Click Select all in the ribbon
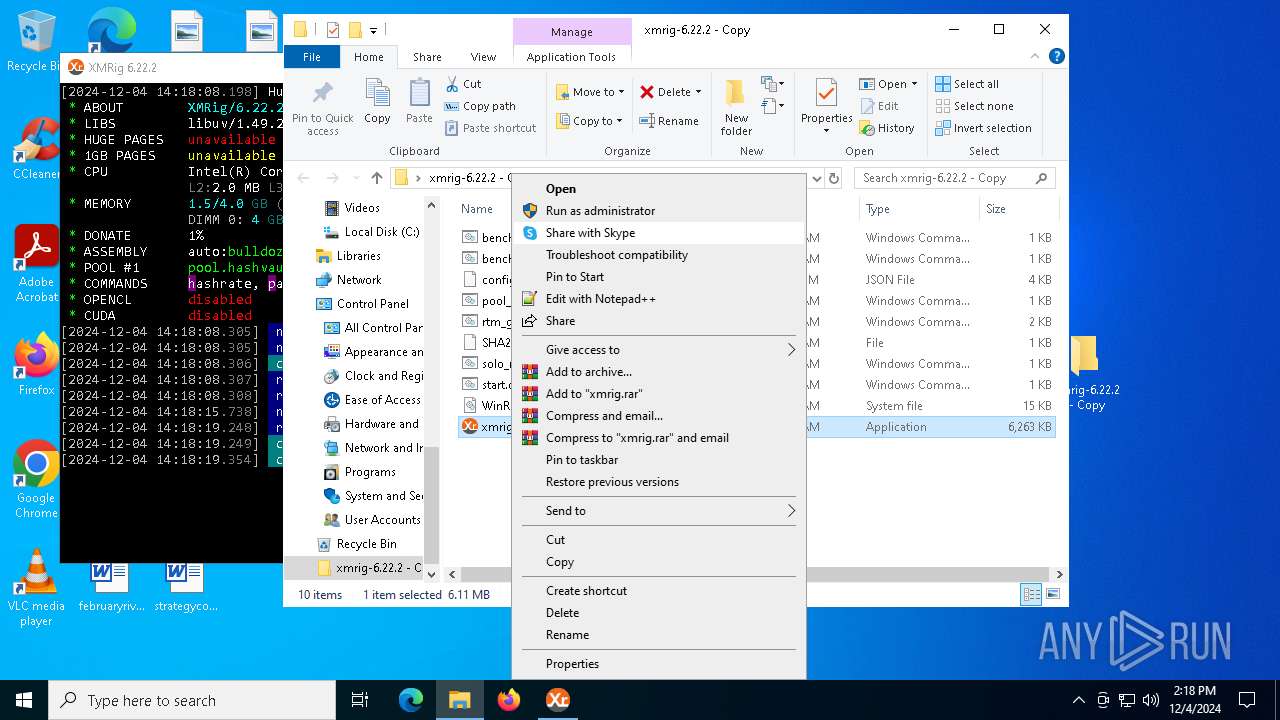 pyautogui.click(x=967, y=84)
